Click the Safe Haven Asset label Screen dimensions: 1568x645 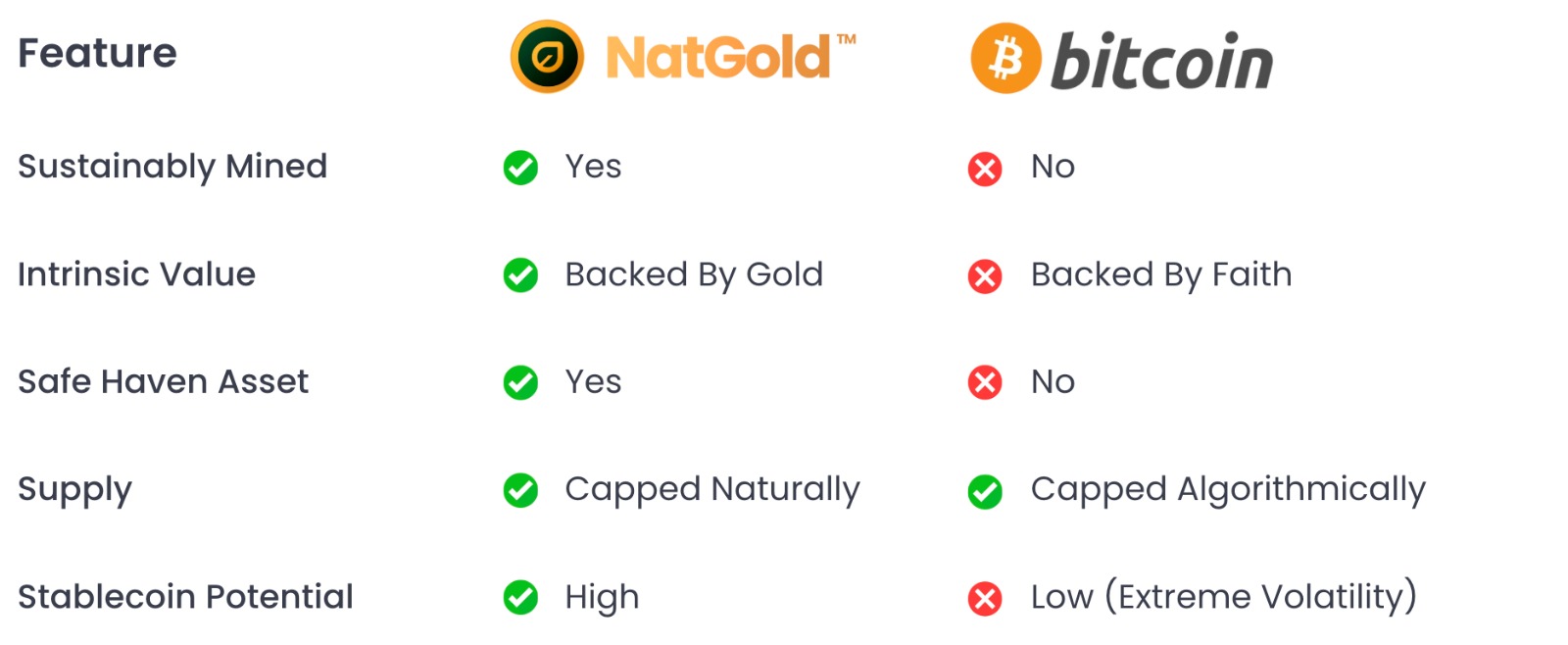pyautogui.click(x=163, y=381)
